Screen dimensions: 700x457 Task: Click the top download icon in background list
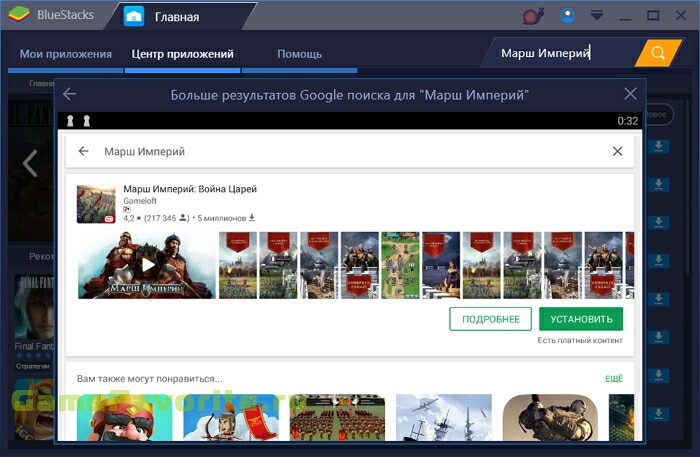point(658,146)
